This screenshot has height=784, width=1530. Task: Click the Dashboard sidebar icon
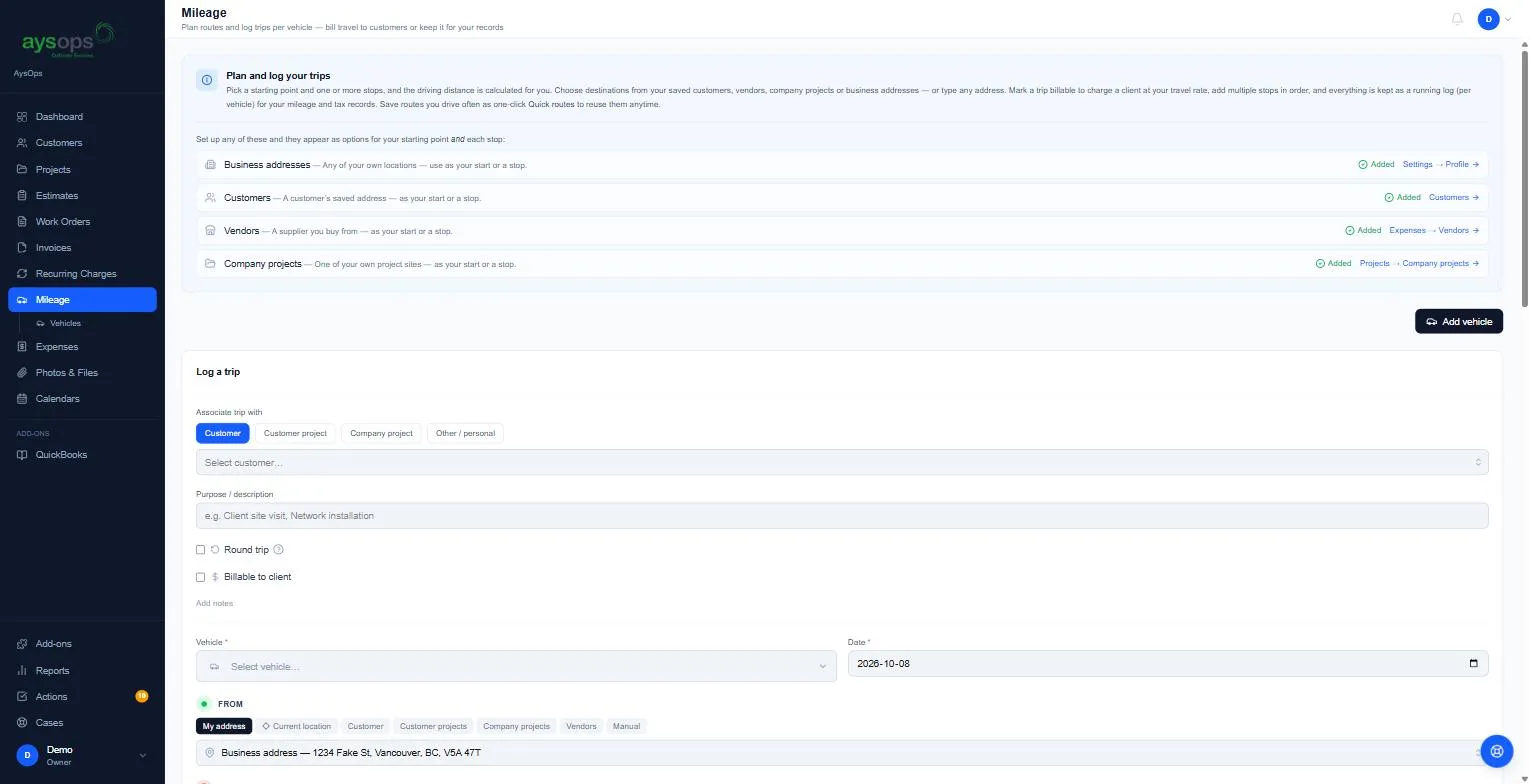pyautogui.click(x=22, y=117)
